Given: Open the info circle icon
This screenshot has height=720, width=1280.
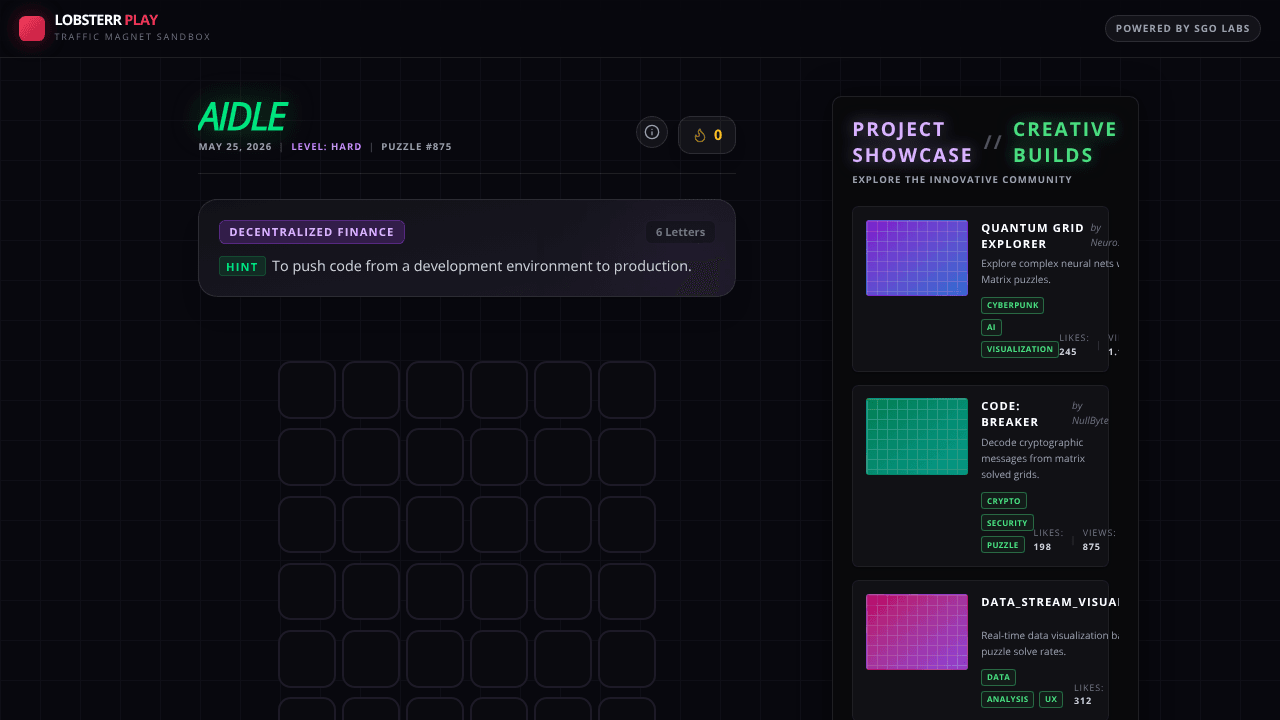Looking at the screenshot, I should pyautogui.click(x=652, y=132).
